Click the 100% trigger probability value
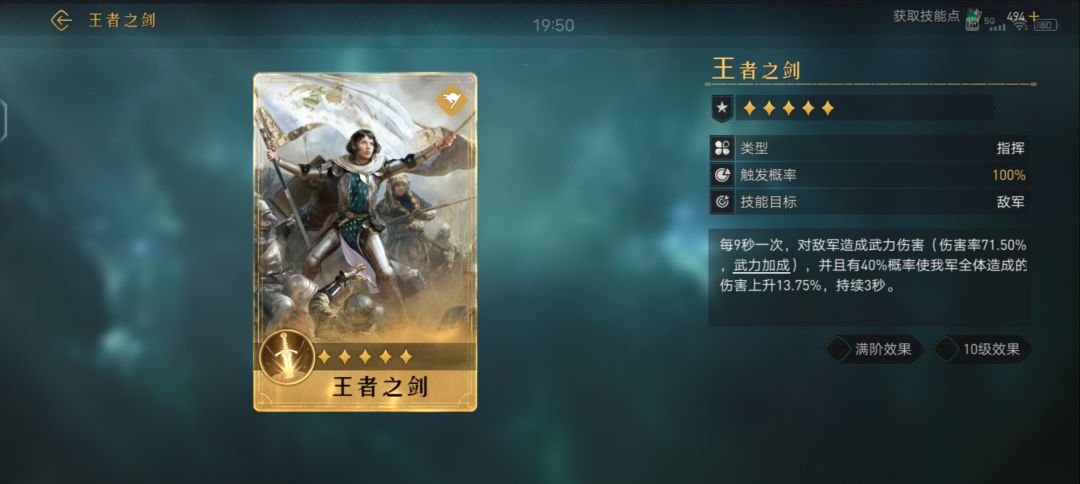 tap(1008, 176)
